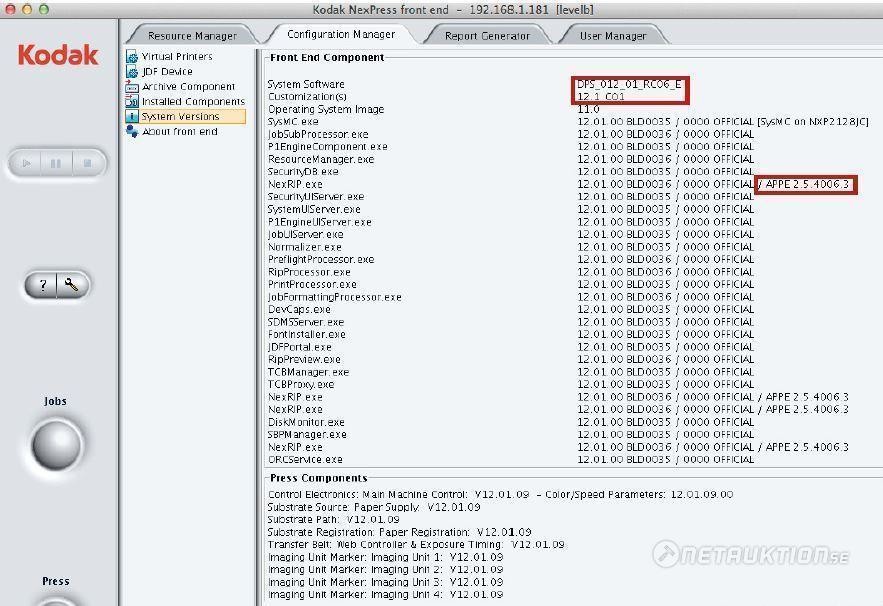Image resolution: width=883 pixels, height=606 pixels.
Task: Click the pause button in sidebar
Action: point(56,163)
